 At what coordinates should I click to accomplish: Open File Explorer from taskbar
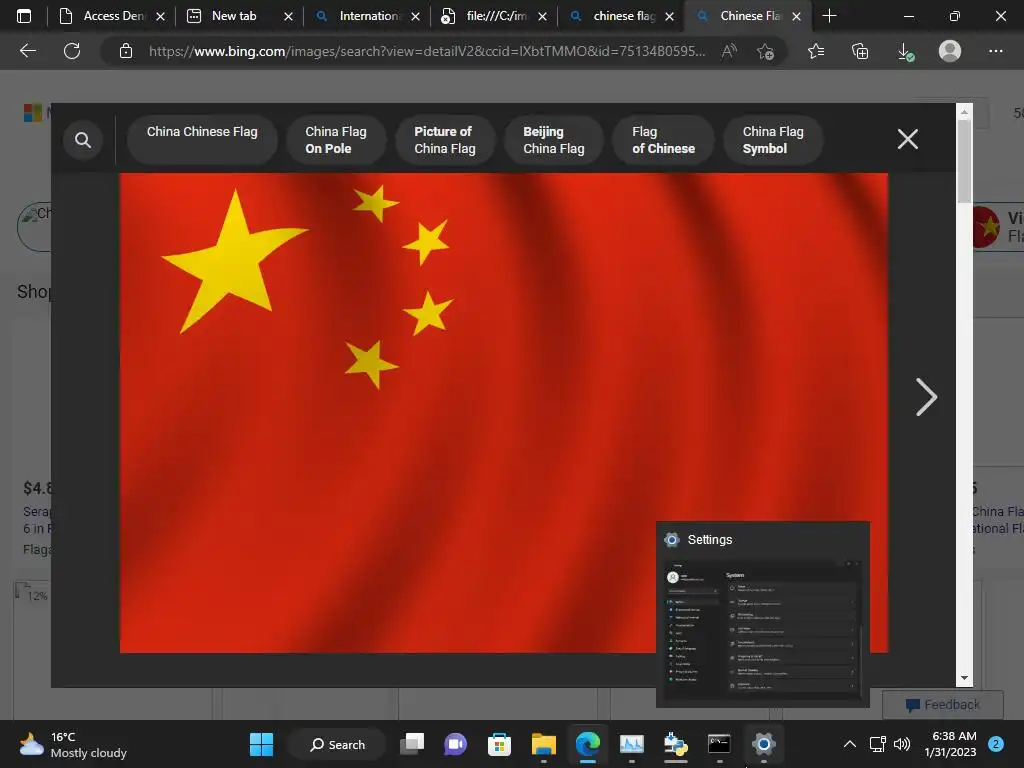[x=543, y=744]
